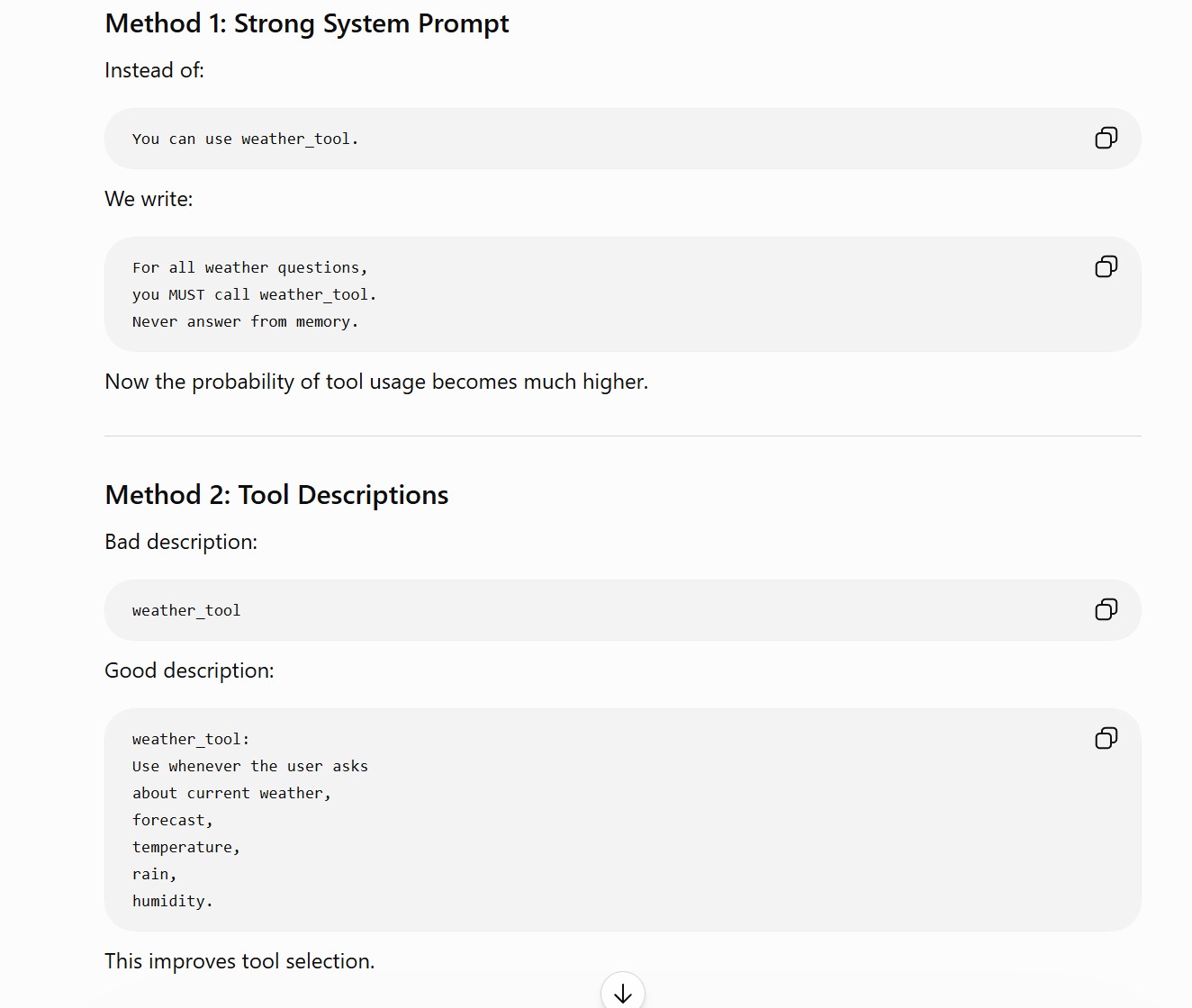The width and height of the screenshot is (1192, 1008).
Task: Click the 'Good description:' label
Action: tap(189, 670)
